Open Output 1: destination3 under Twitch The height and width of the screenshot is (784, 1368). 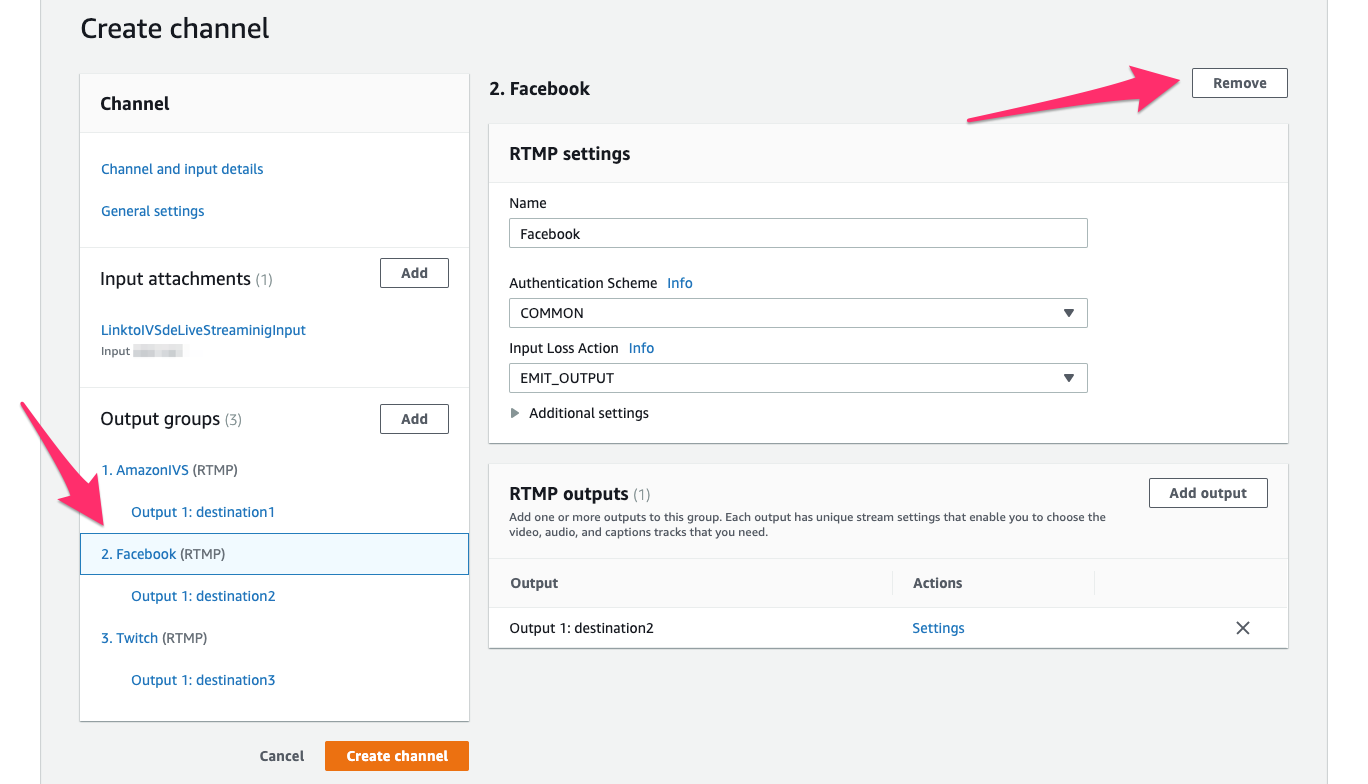(x=203, y=679)
